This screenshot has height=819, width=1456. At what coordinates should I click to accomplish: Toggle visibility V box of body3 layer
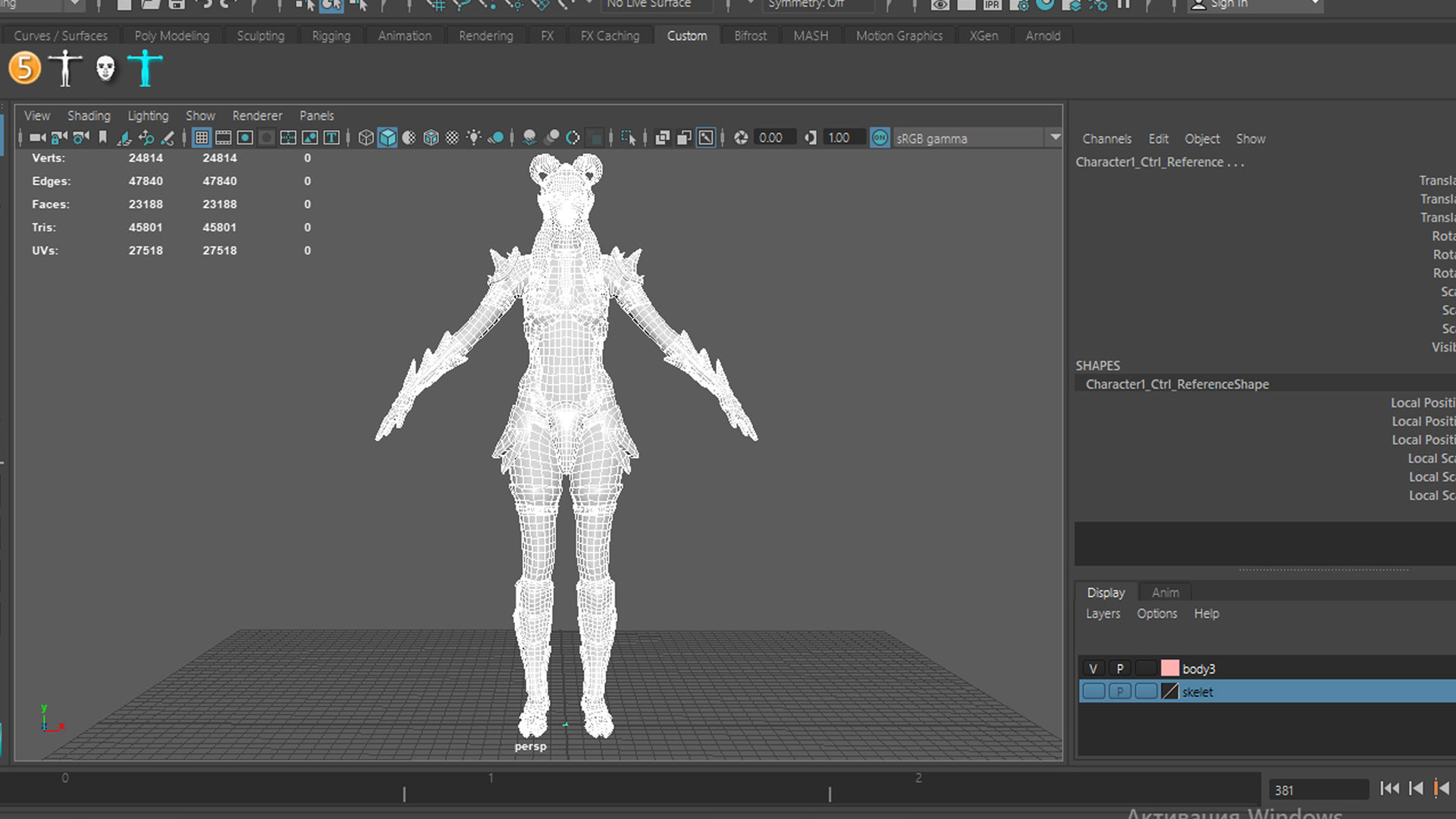click(1093, 668)
